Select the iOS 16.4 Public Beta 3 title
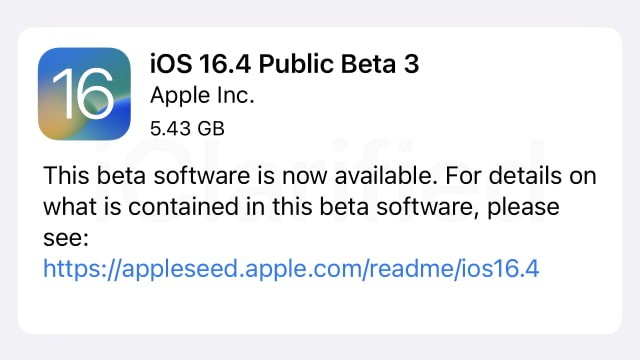Viewport: 640px width, 360px height. 284,64
